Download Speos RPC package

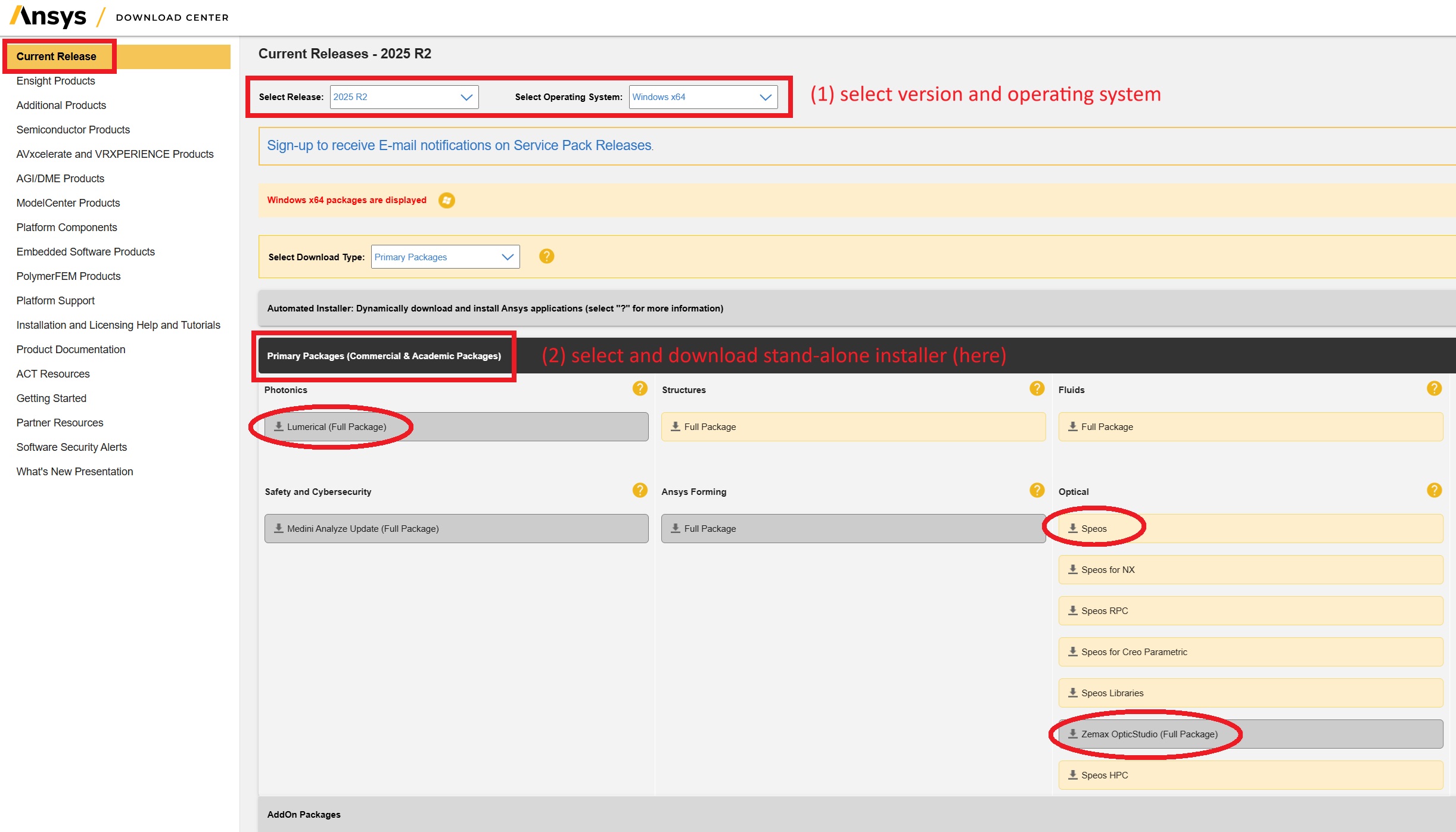tap(1250, 610)
